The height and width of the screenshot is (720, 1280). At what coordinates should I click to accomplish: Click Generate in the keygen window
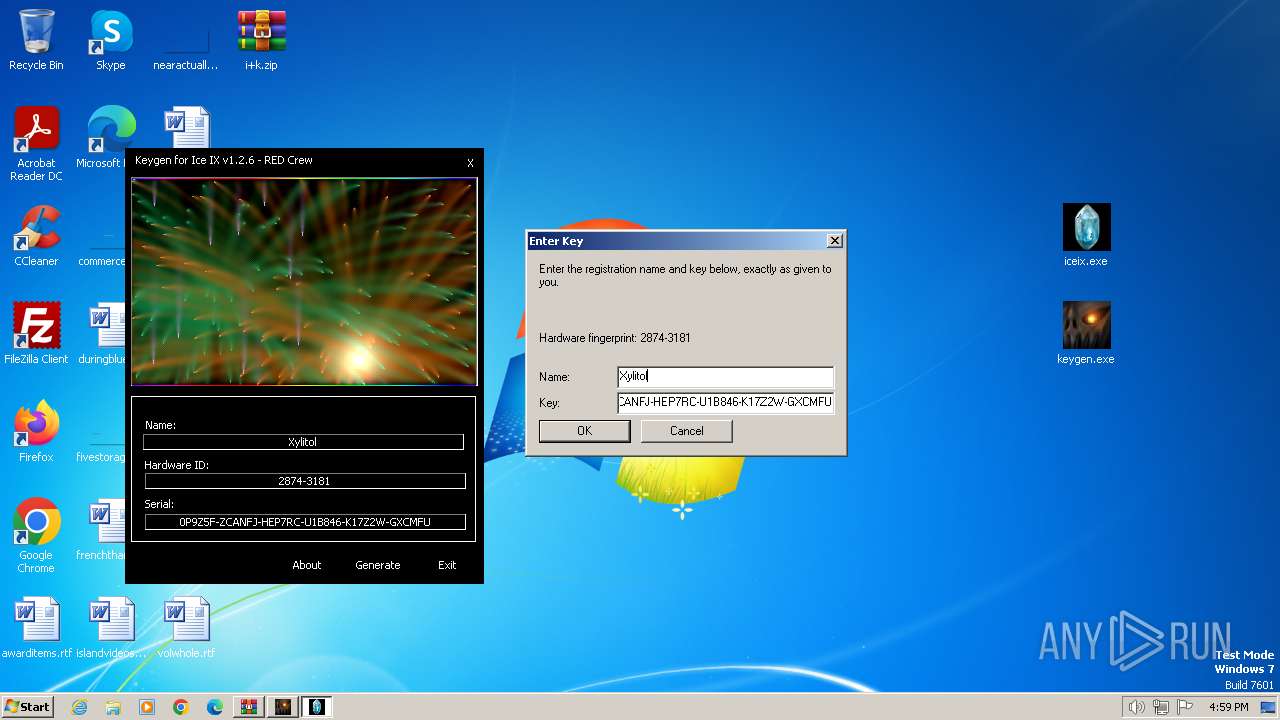[x=378, y=565]
